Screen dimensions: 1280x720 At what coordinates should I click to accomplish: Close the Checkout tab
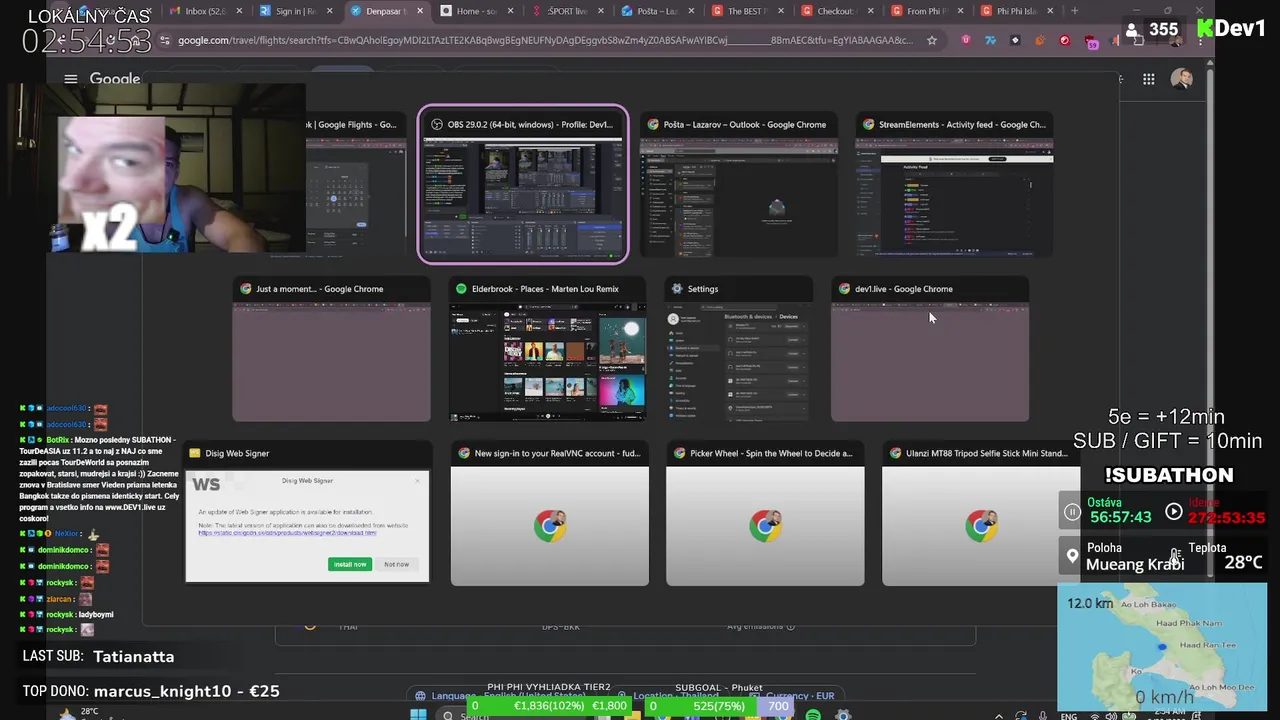point(870,11)
